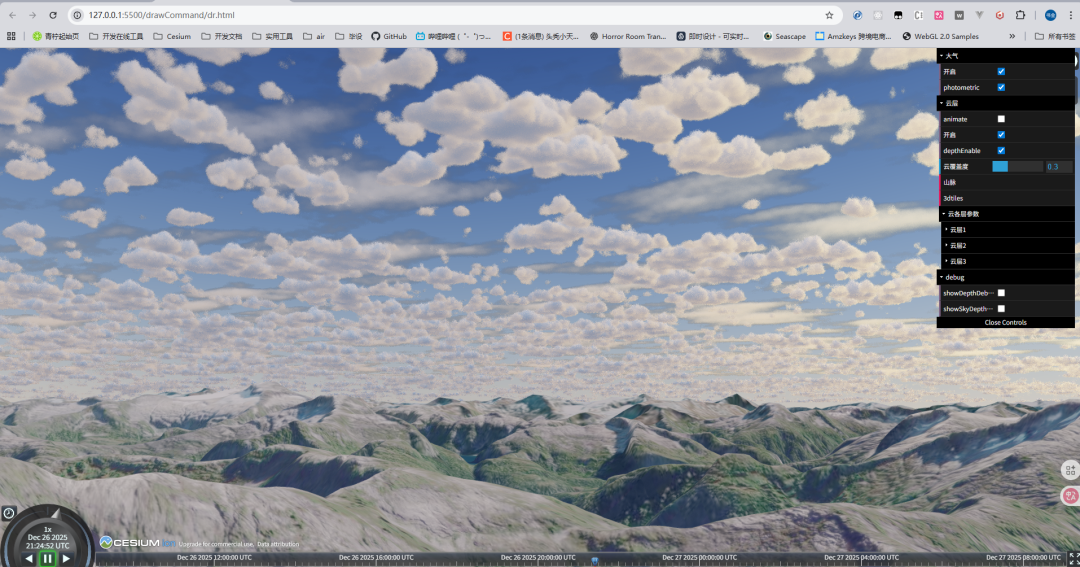Collapse the 大气 folder
This screenshot has height=567, width=1080.
[x=1006, y=55]
